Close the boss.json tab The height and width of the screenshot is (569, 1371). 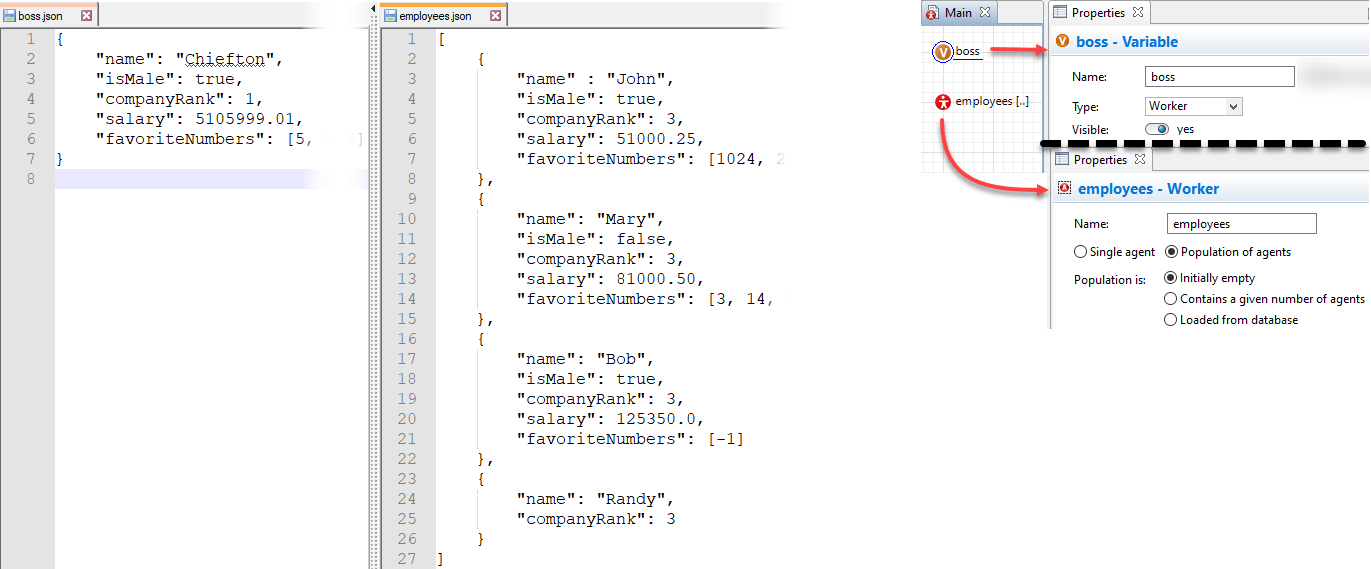click(x=86, y=16)
